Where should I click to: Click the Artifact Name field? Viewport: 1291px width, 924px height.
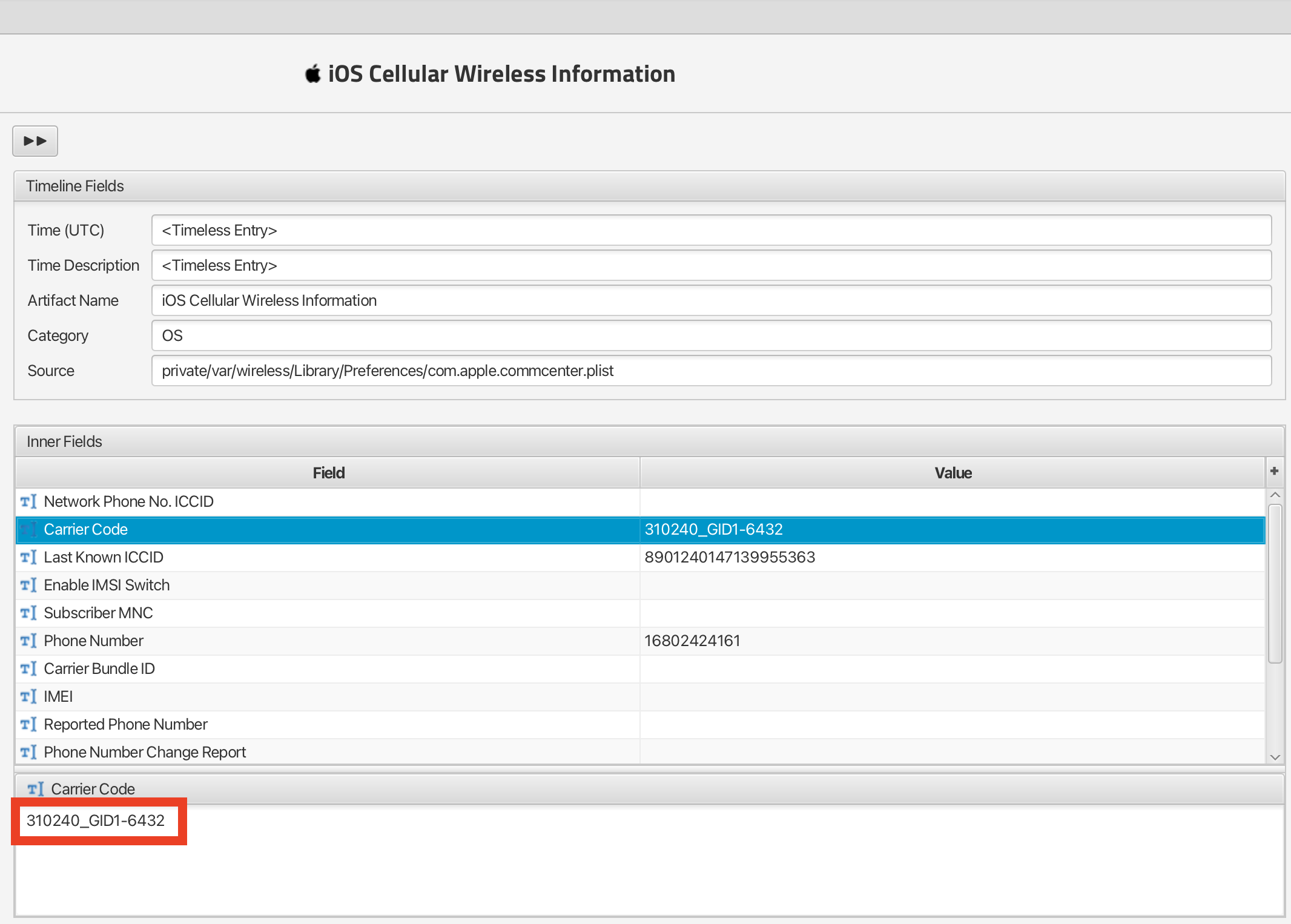[711, 300]
